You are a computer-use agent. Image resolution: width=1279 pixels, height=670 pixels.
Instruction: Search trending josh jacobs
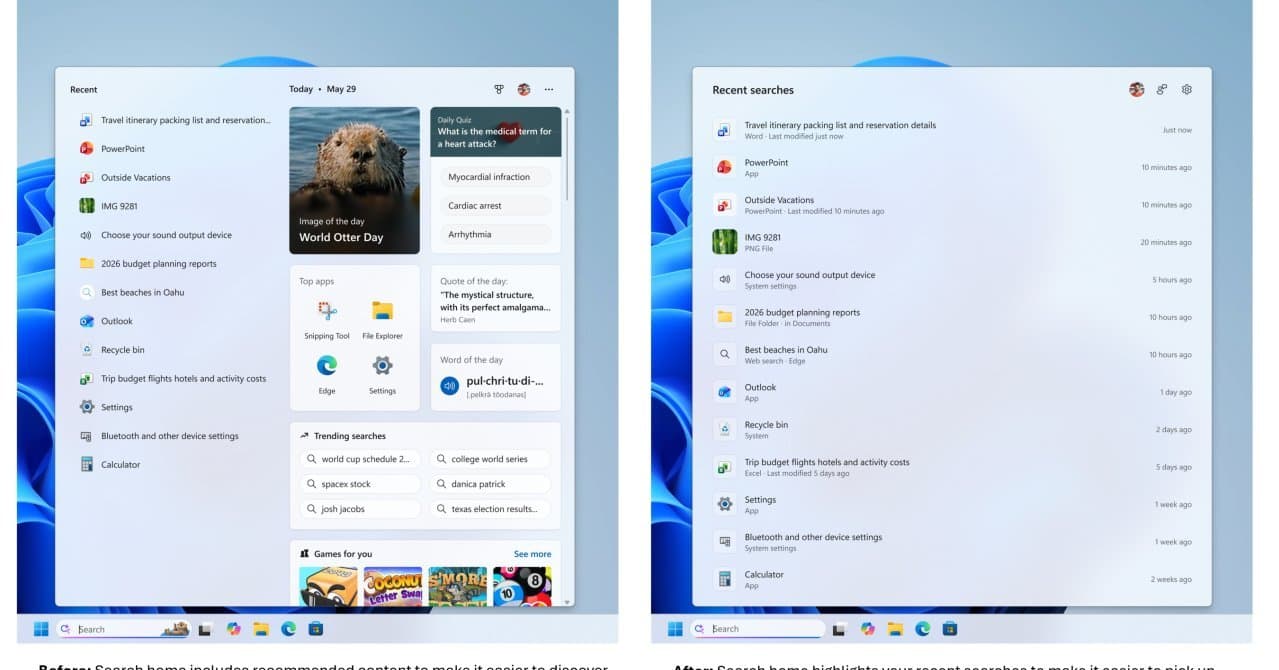(x=360, y=509)
